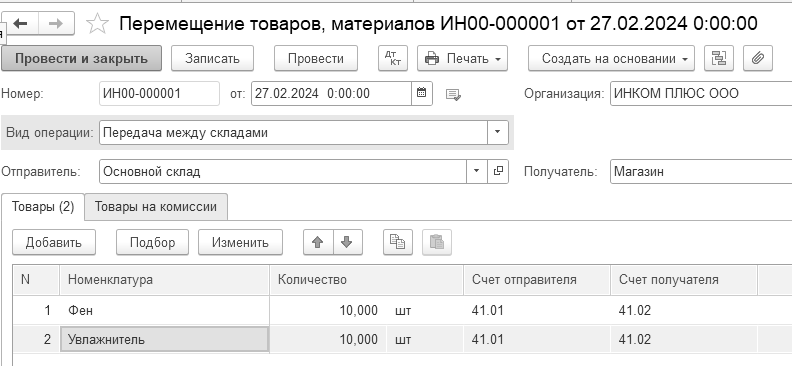Open calendar picker for the date
Viewport: 792px width, 366px height.
point(422,93)
